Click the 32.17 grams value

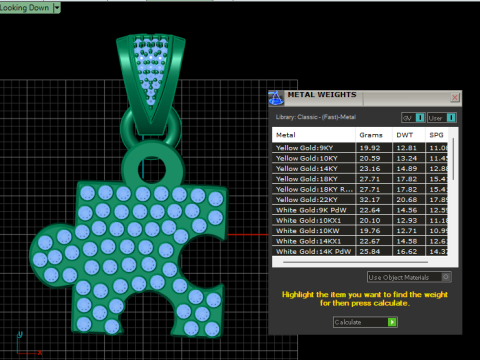370,199
